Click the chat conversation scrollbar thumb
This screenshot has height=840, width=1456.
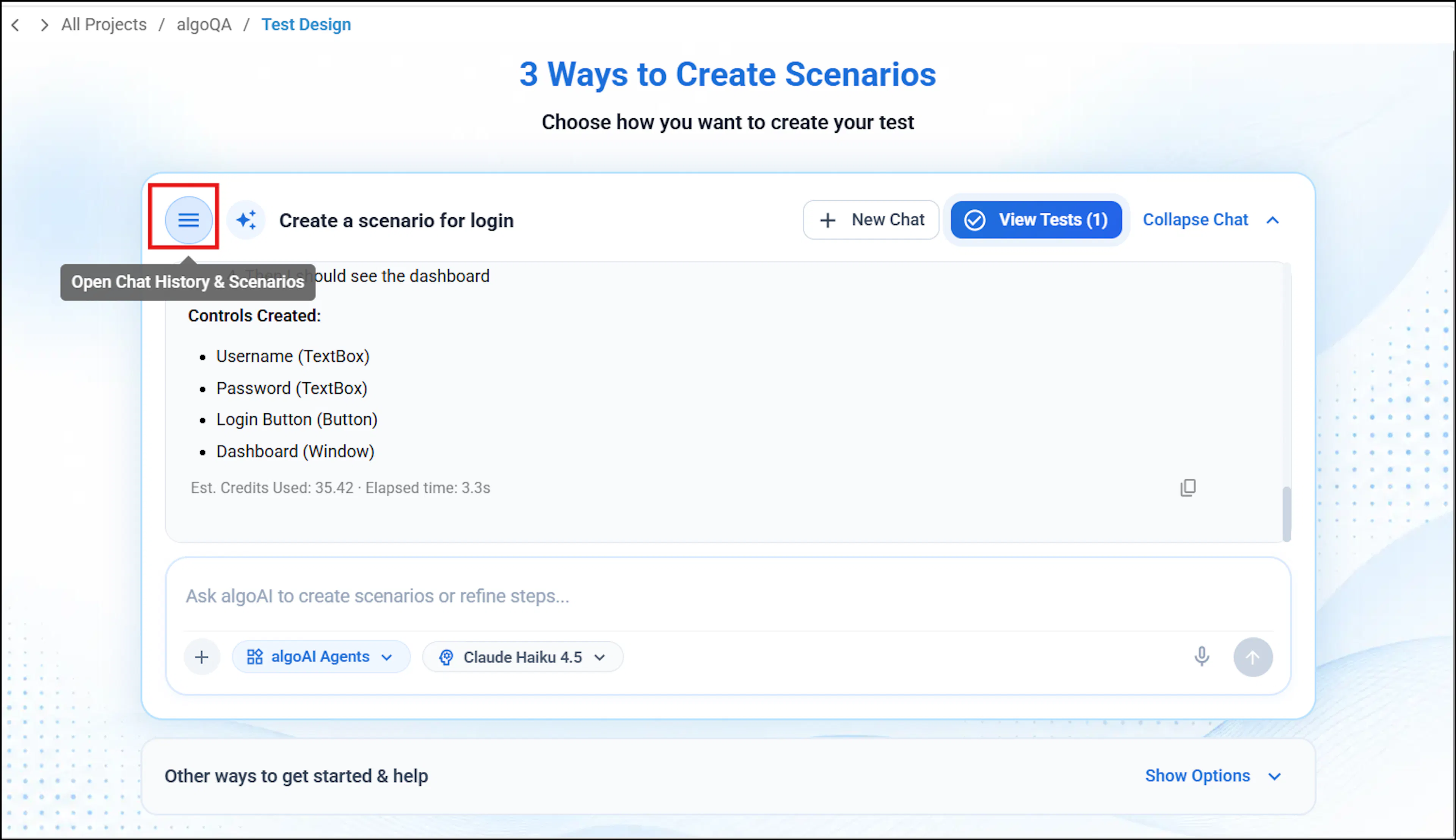click(1287, 514)
